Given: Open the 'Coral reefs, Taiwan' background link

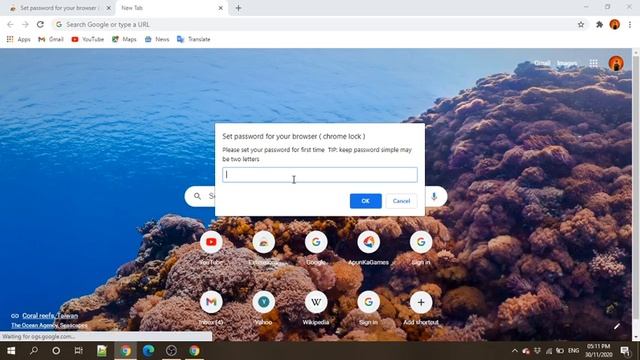Looking at the screenshot, I should point(50,316).
